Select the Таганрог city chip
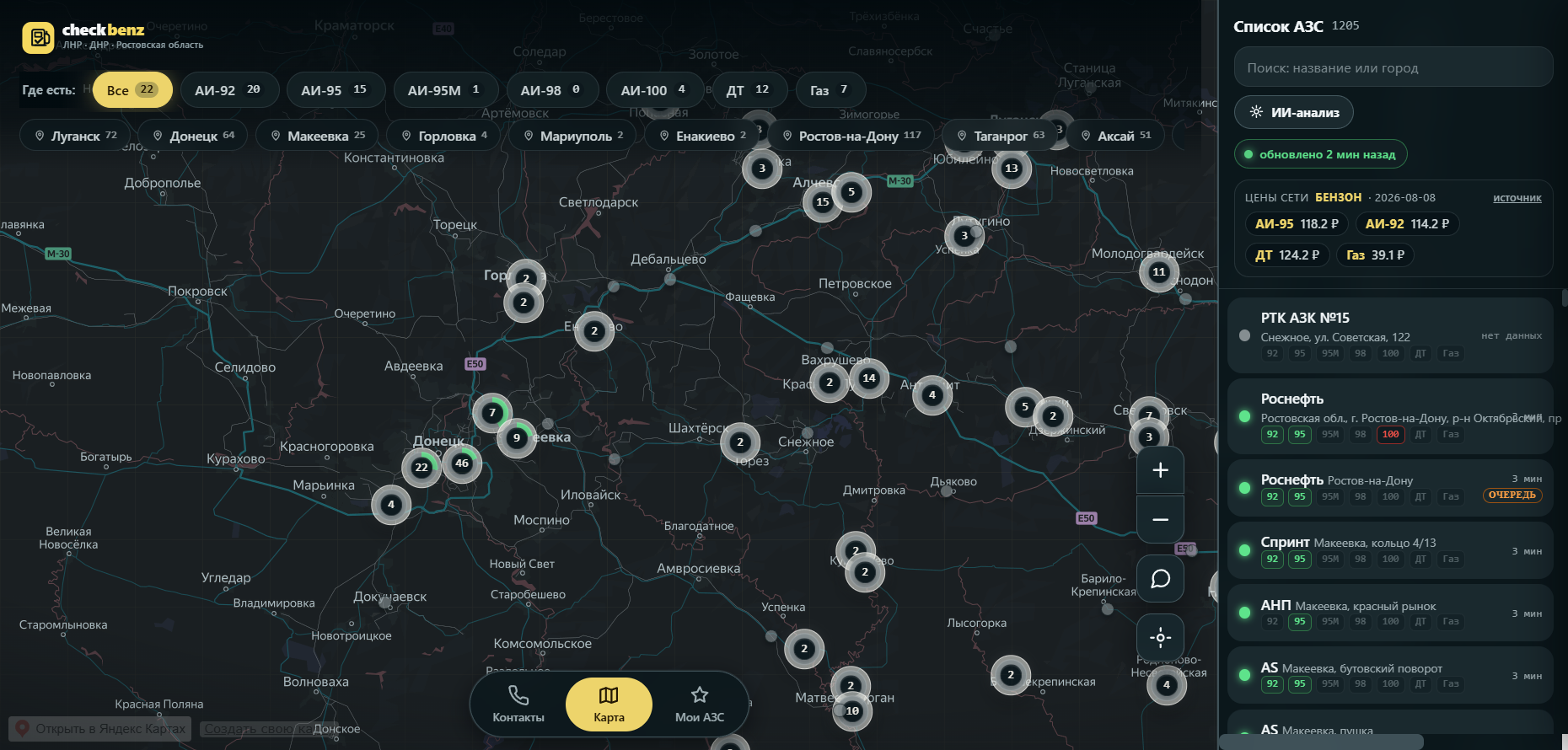The height and width of the screenshot is (750, 1568). (1000, 136)
